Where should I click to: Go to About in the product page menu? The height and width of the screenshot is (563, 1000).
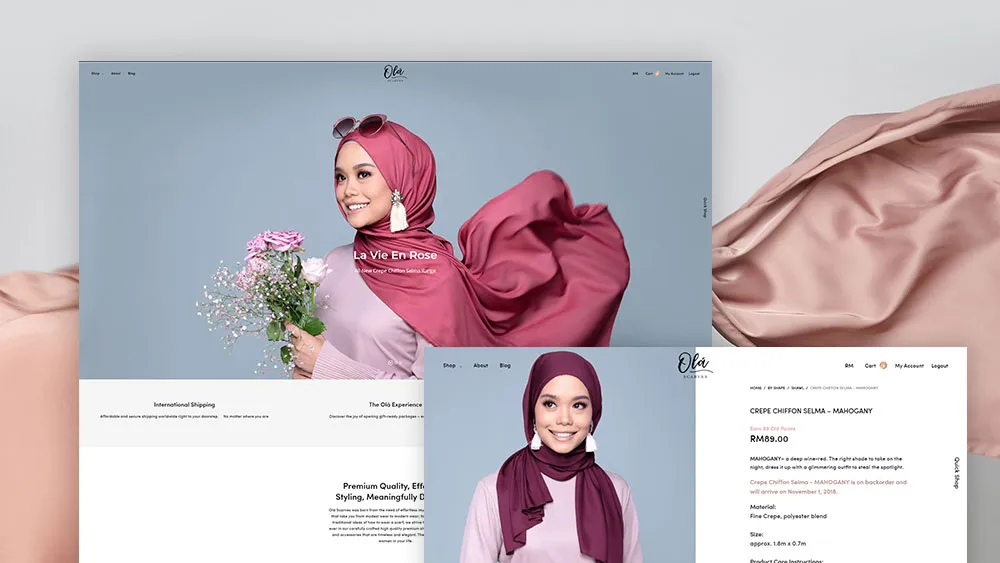coord(481,366)
